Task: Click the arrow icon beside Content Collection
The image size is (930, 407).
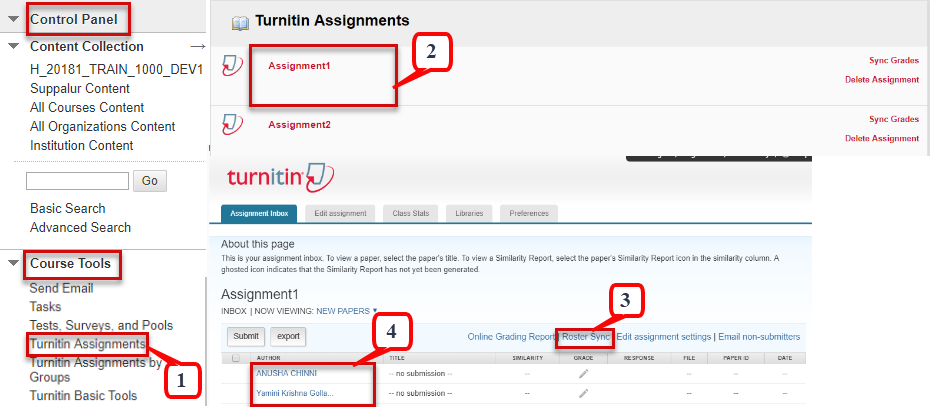Action: pyautogui.click(x=197, y=47)
